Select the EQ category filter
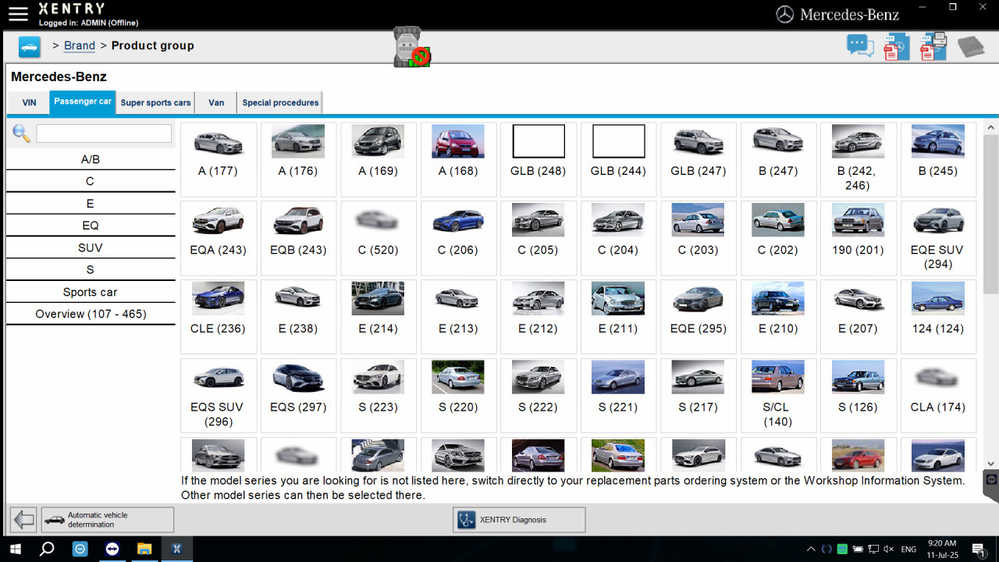 (x=90, y=226)
